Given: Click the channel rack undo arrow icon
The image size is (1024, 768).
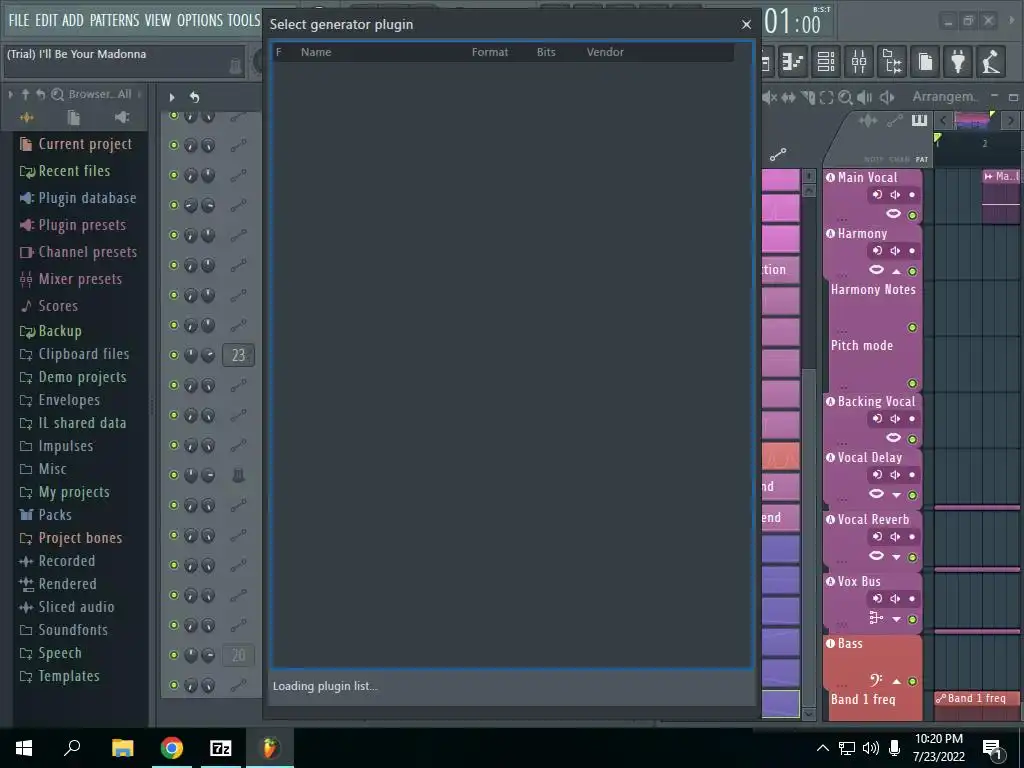Looking at the screenshot, I should (194, 97).
